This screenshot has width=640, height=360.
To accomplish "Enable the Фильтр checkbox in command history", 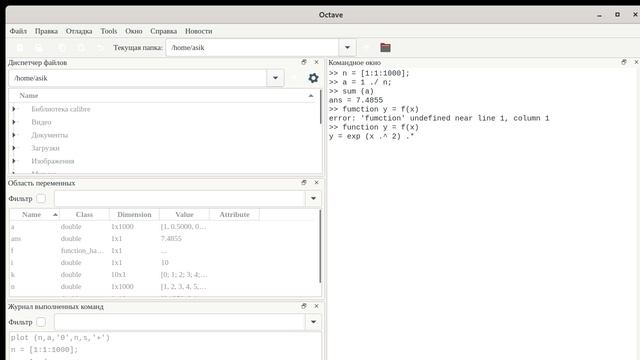I will tap(41, 322).
